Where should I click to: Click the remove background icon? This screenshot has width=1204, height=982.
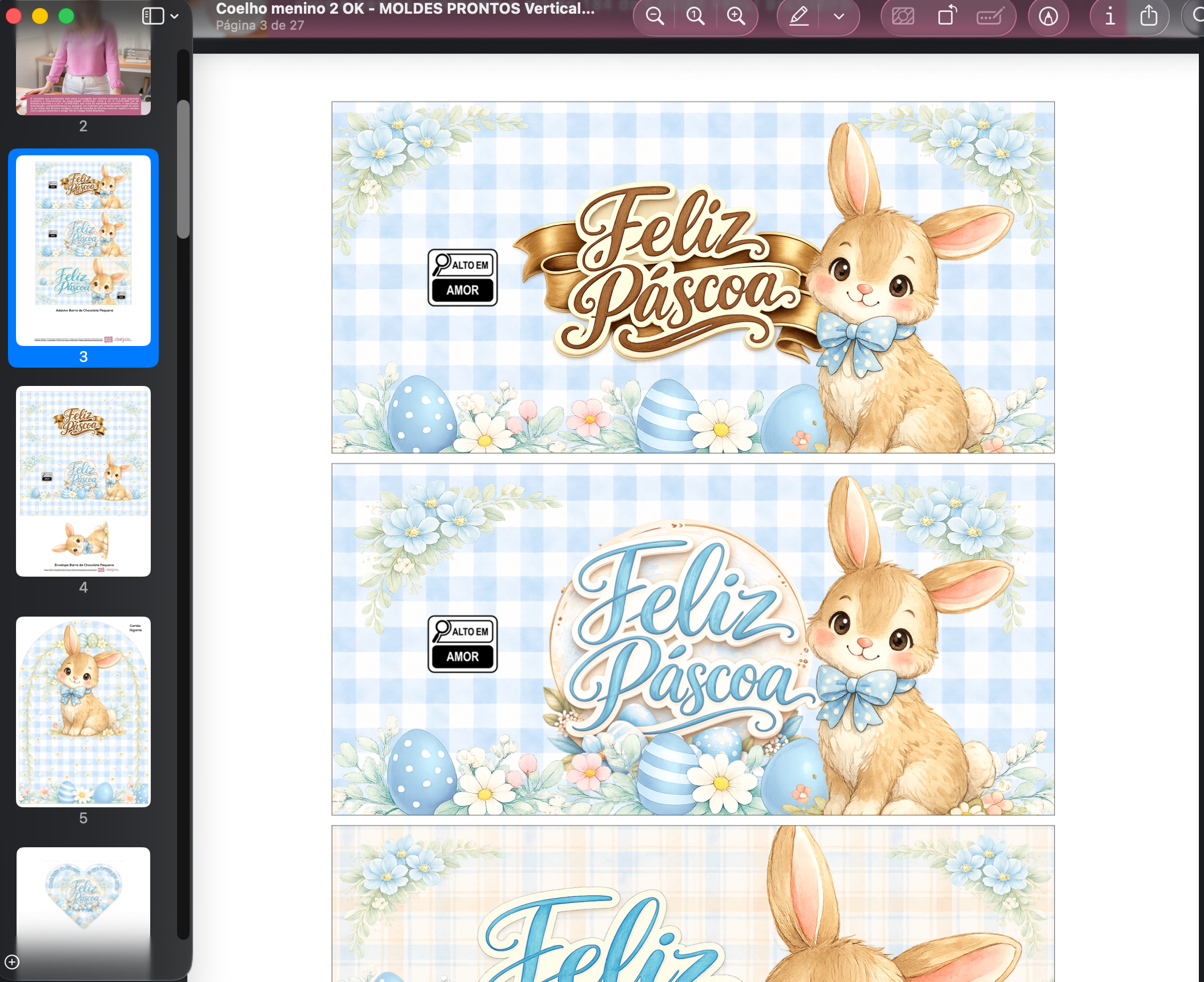click(x=903, y=17)
